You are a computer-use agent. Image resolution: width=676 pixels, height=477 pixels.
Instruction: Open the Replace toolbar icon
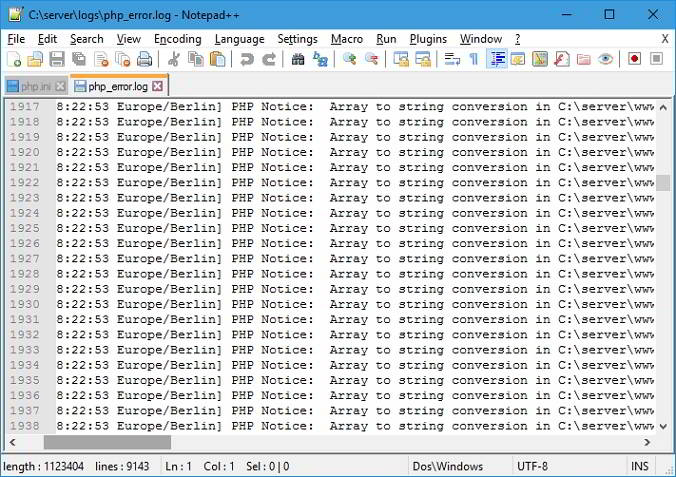tap(320, 59)
